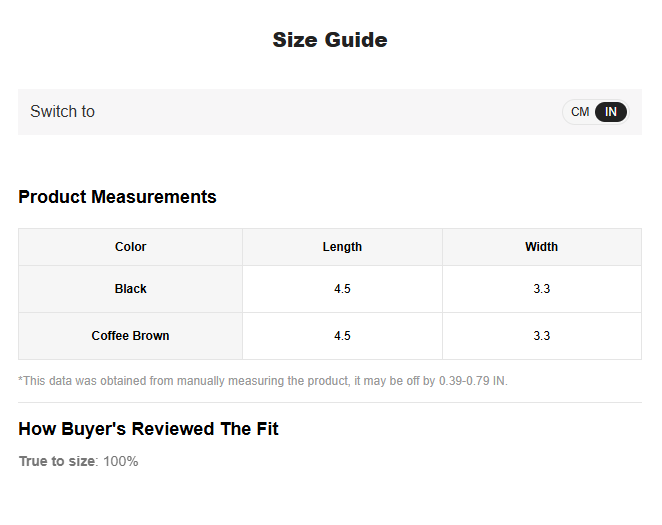Select the Length column header
This screenshot has height=525, width=662.
click(342, 246)
